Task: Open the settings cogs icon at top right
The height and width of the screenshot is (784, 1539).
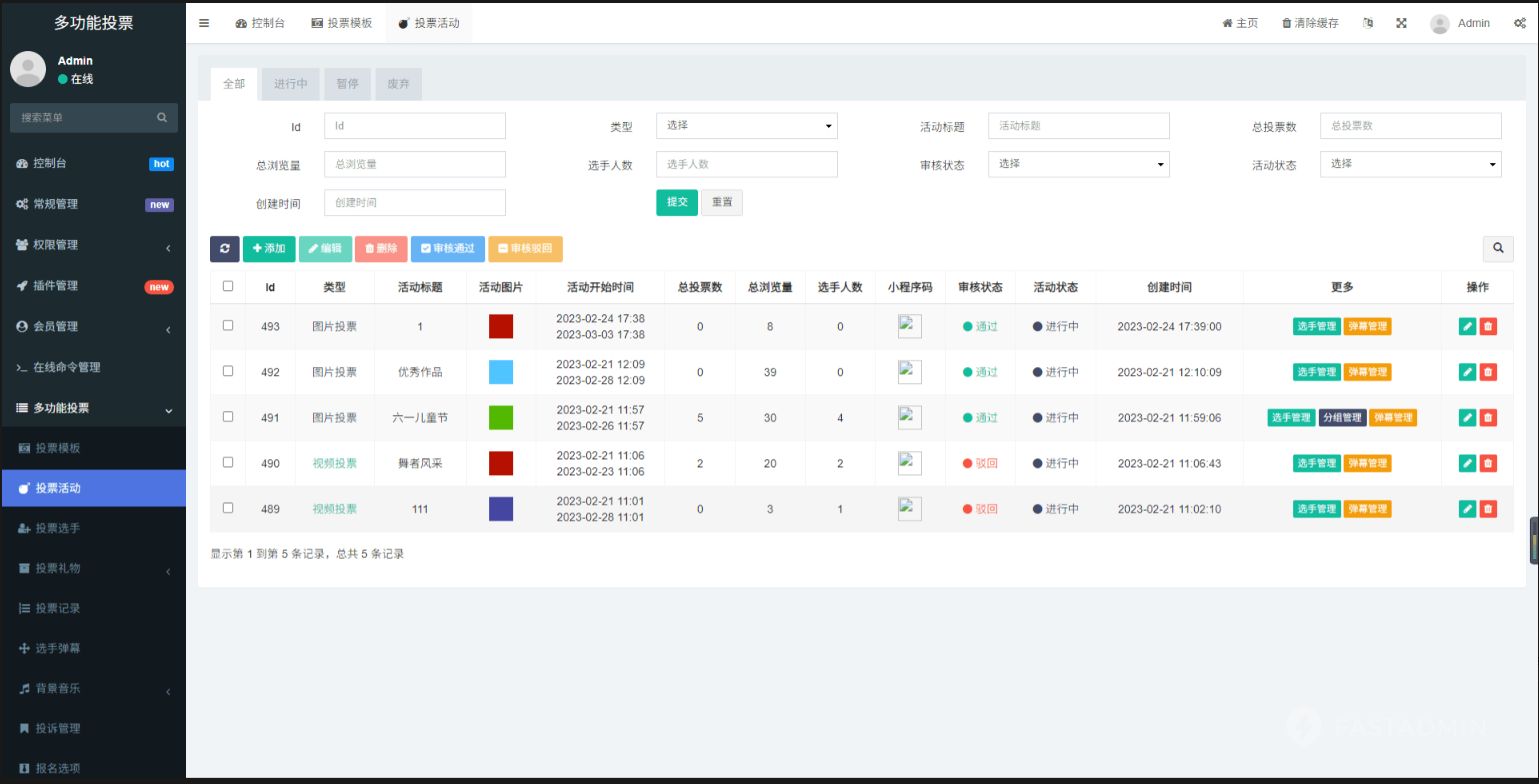Action: coord(1519,23)
